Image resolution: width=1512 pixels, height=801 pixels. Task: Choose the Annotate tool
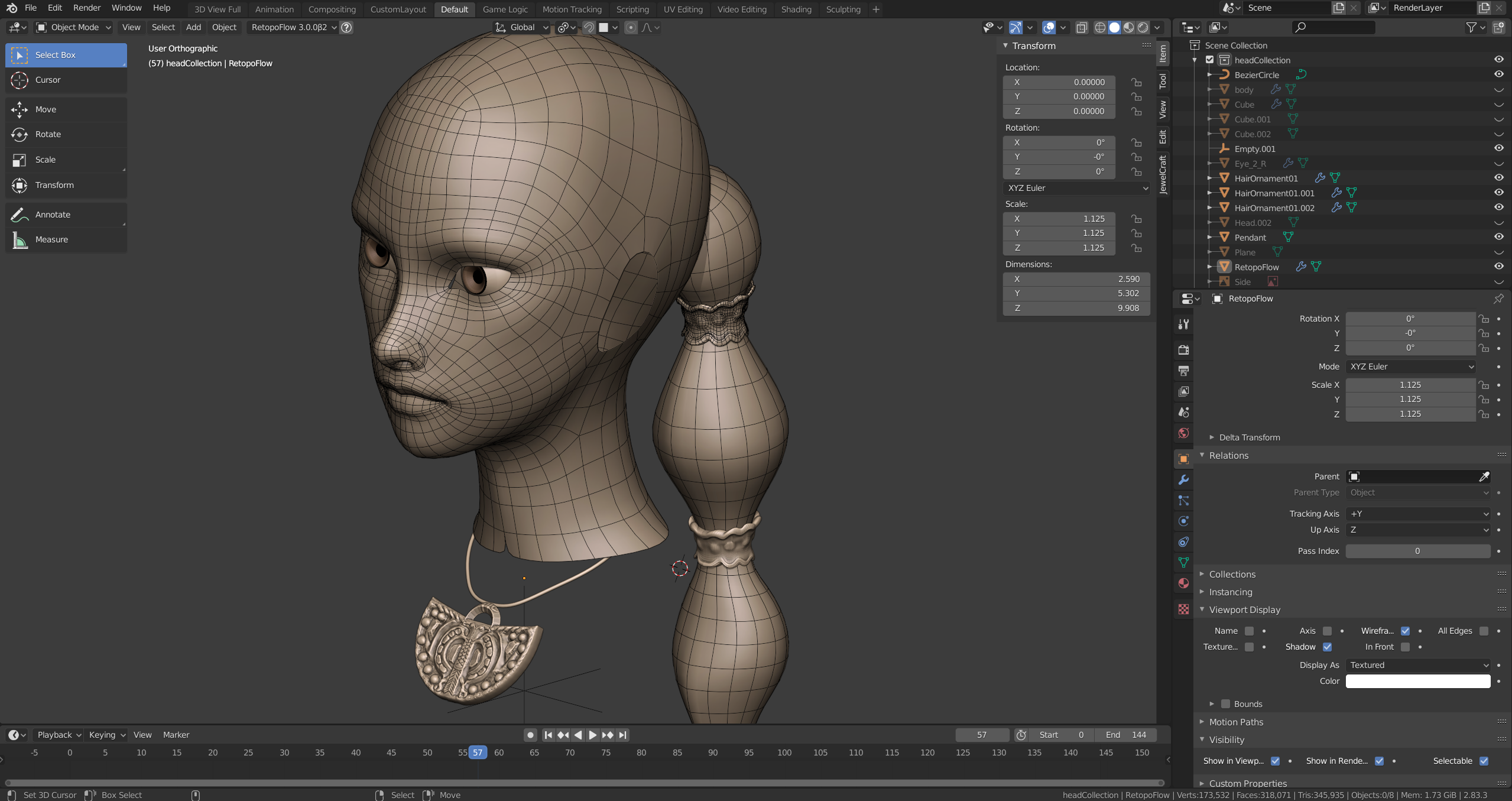[x=66, y=215]
